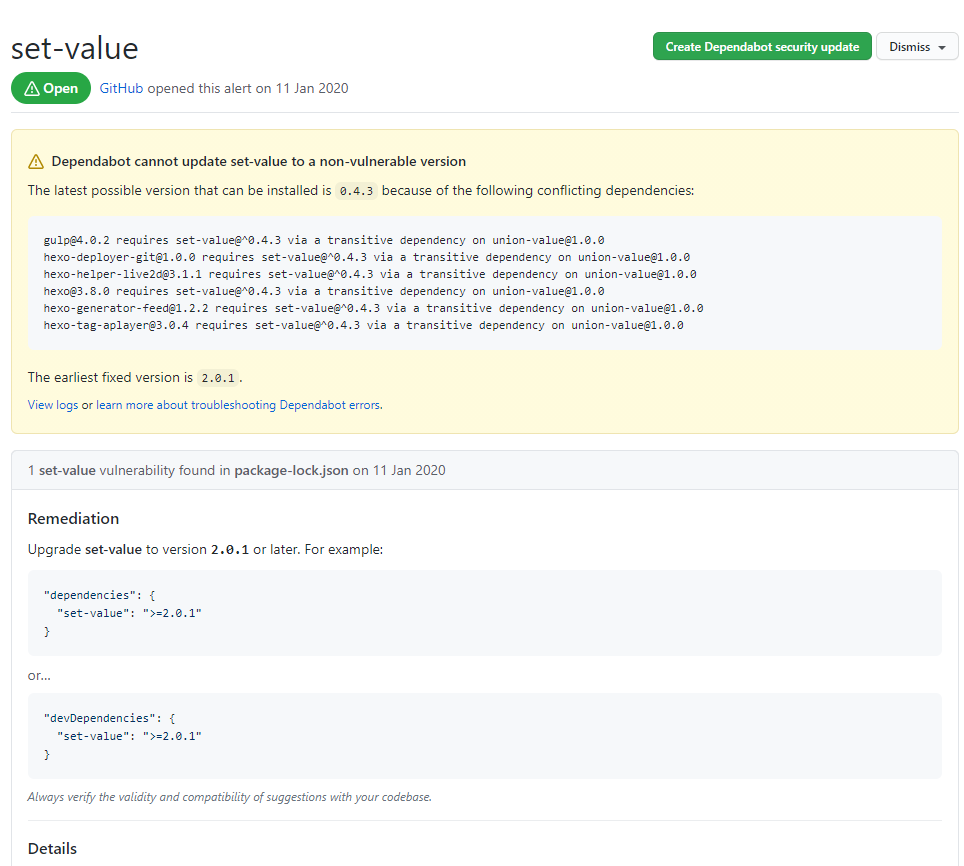Click Create Dependabot security update button
The image size is (964, 866).
(762, 47)
